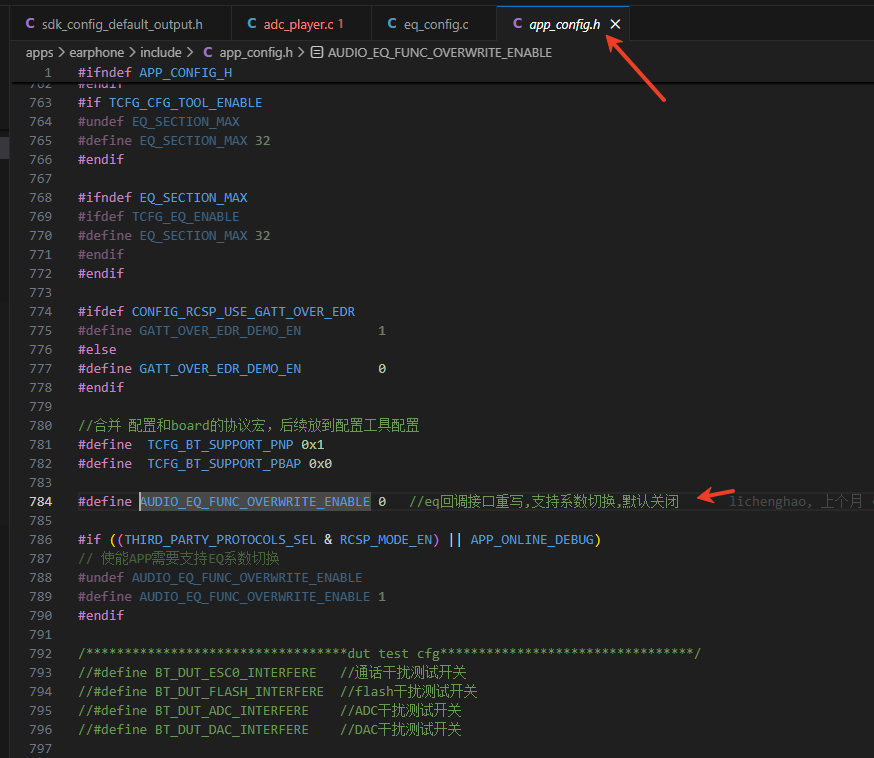Switch to the sdk_config_default_output.h tab

coord(120,24)
